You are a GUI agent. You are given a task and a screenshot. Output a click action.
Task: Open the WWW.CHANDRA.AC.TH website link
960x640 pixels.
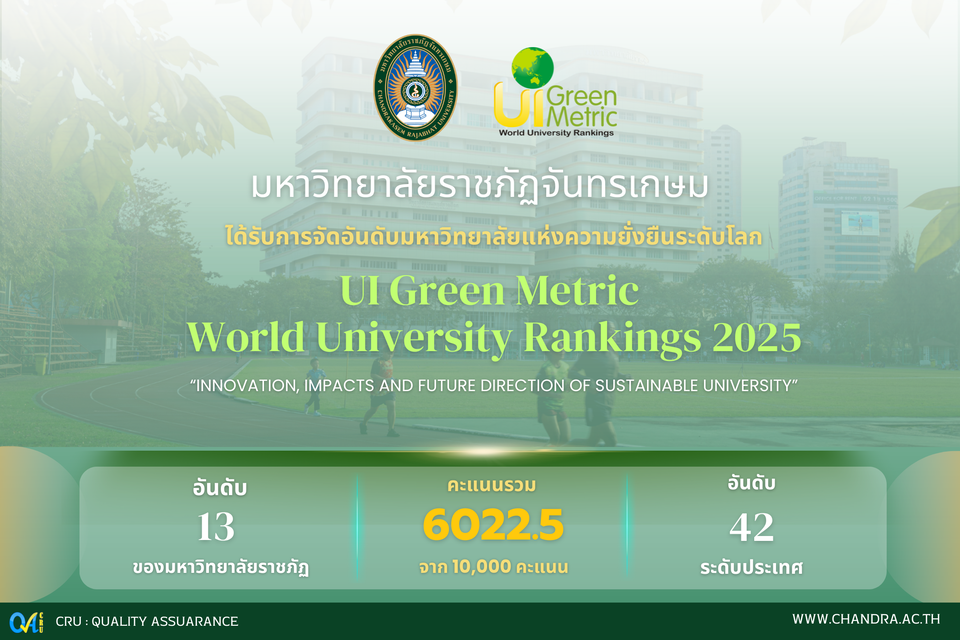[864, 620]
